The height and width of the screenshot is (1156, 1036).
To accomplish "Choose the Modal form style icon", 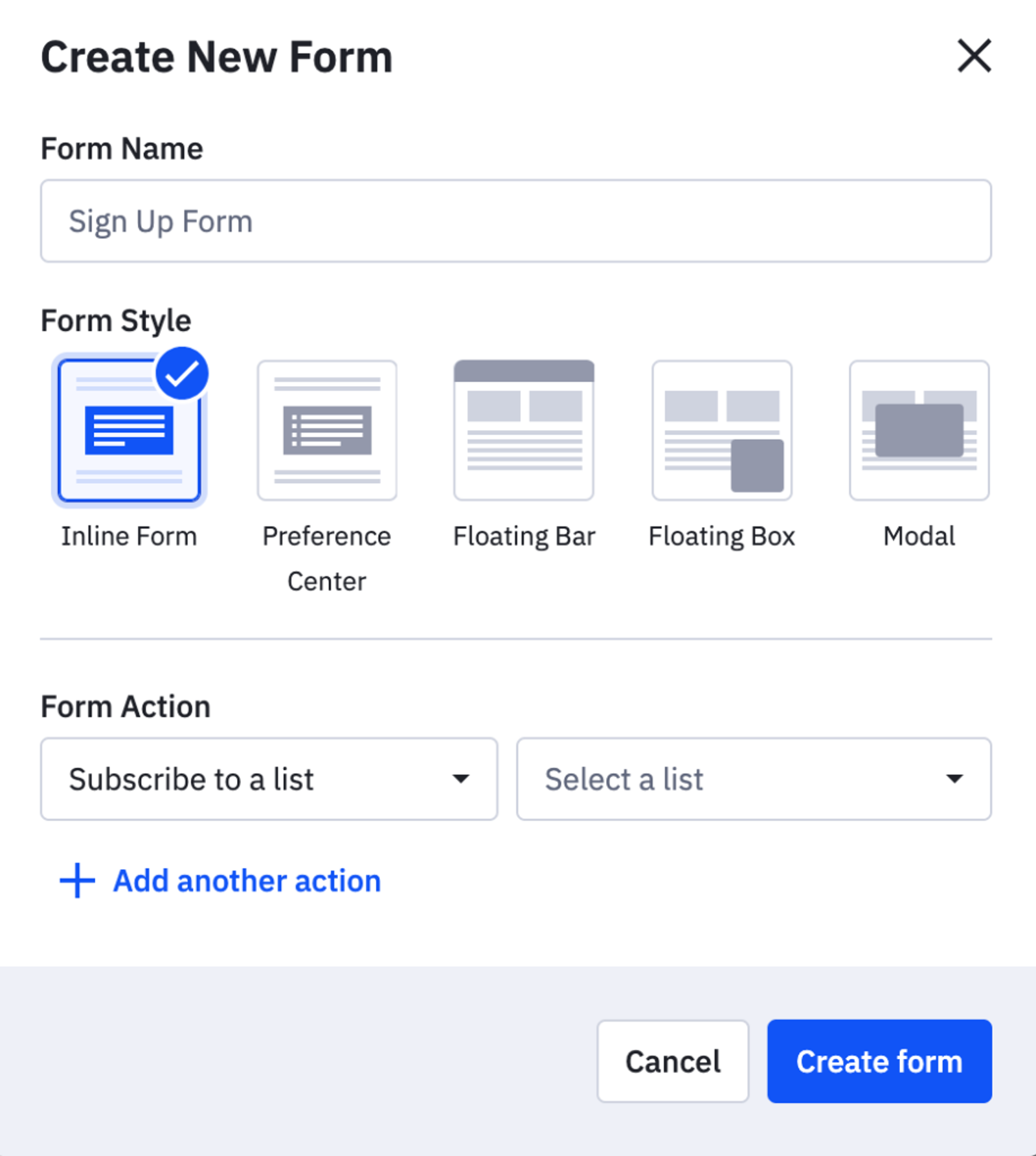I will click(x=919, y=431).
